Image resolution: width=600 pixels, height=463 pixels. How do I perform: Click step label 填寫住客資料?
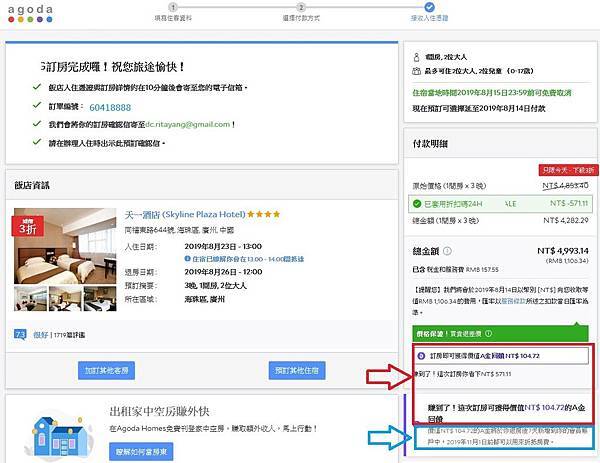[x=173, y=18]
